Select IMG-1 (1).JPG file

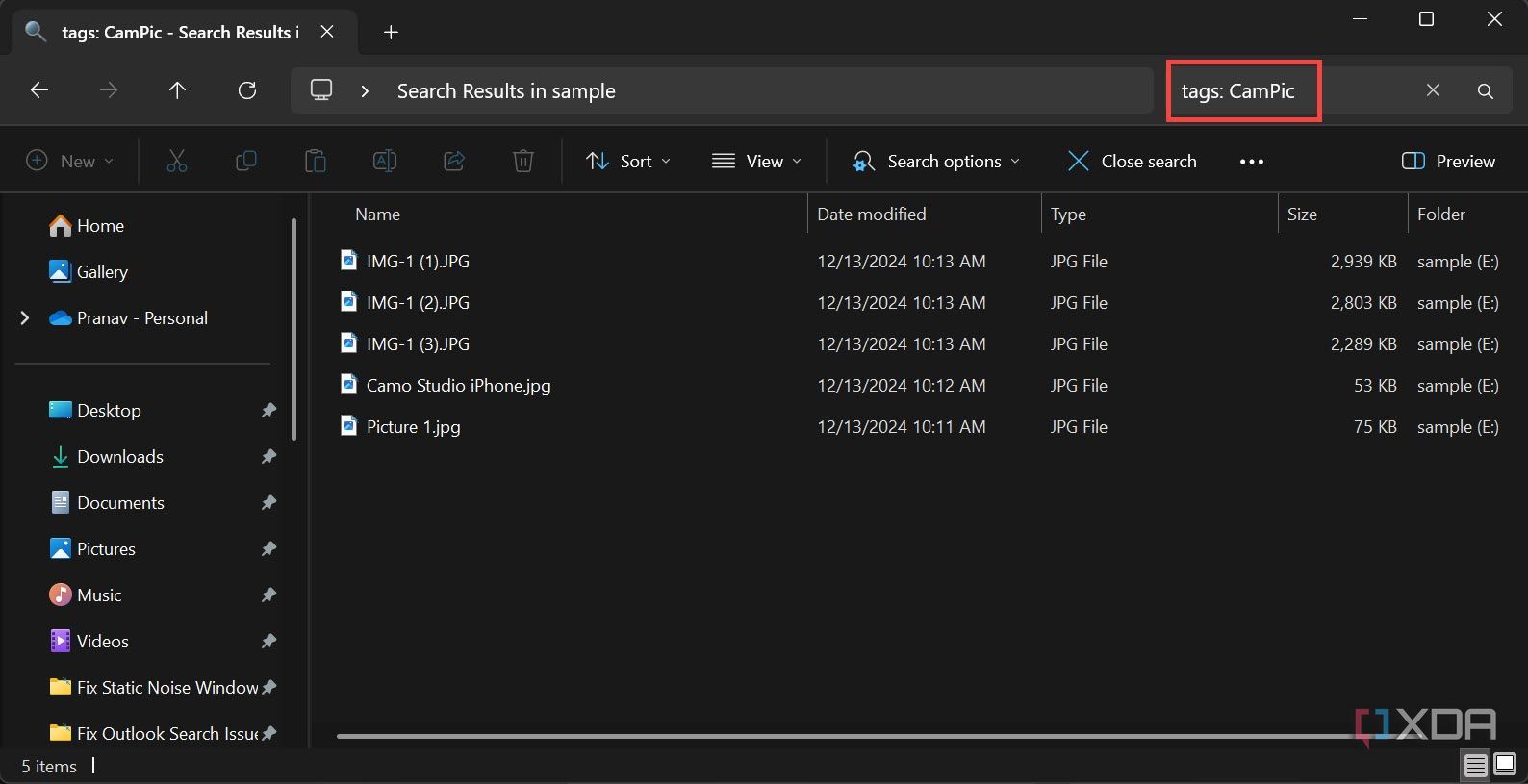coord(418,261)
